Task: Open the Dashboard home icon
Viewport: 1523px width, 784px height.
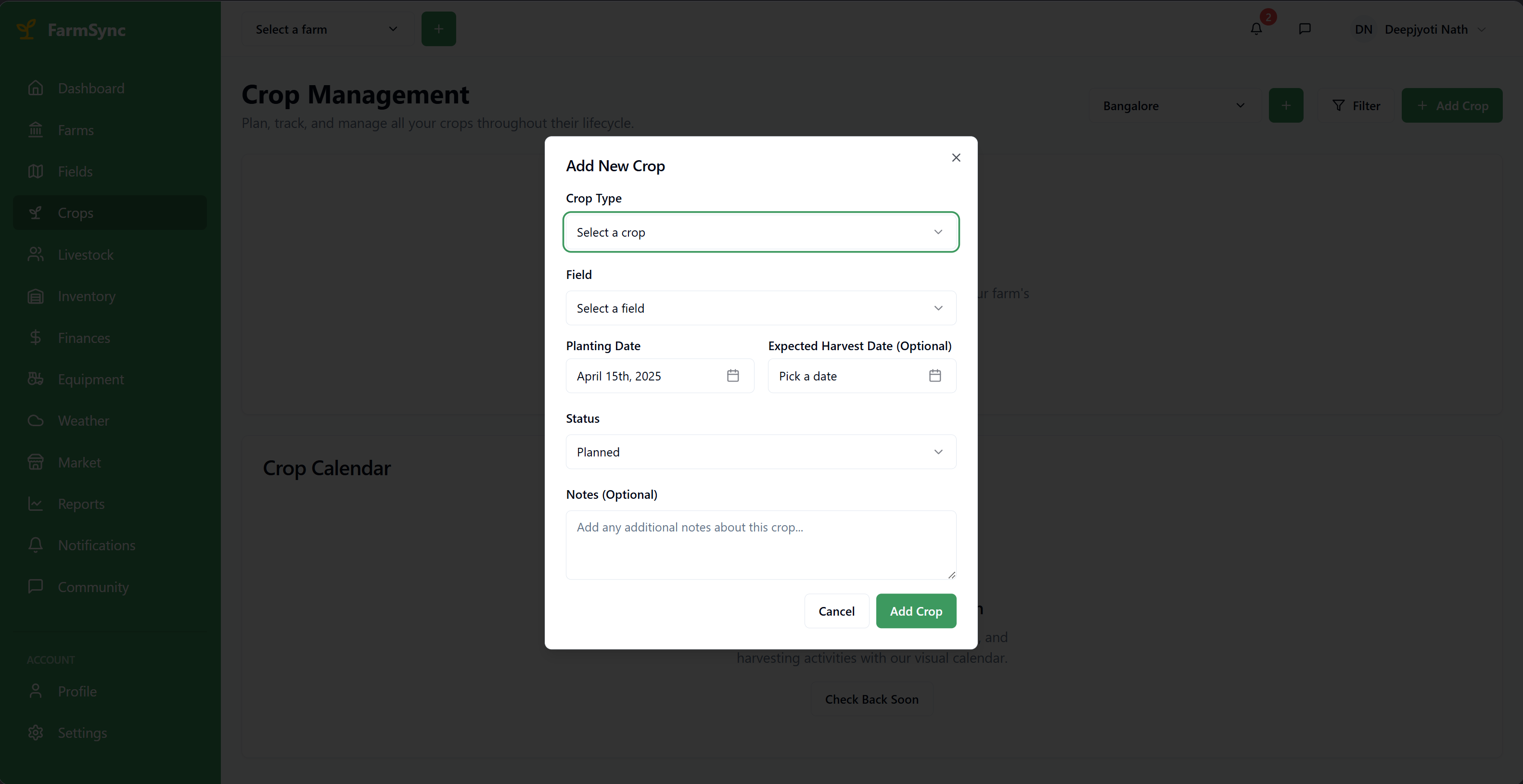Action: click(36, 88)
